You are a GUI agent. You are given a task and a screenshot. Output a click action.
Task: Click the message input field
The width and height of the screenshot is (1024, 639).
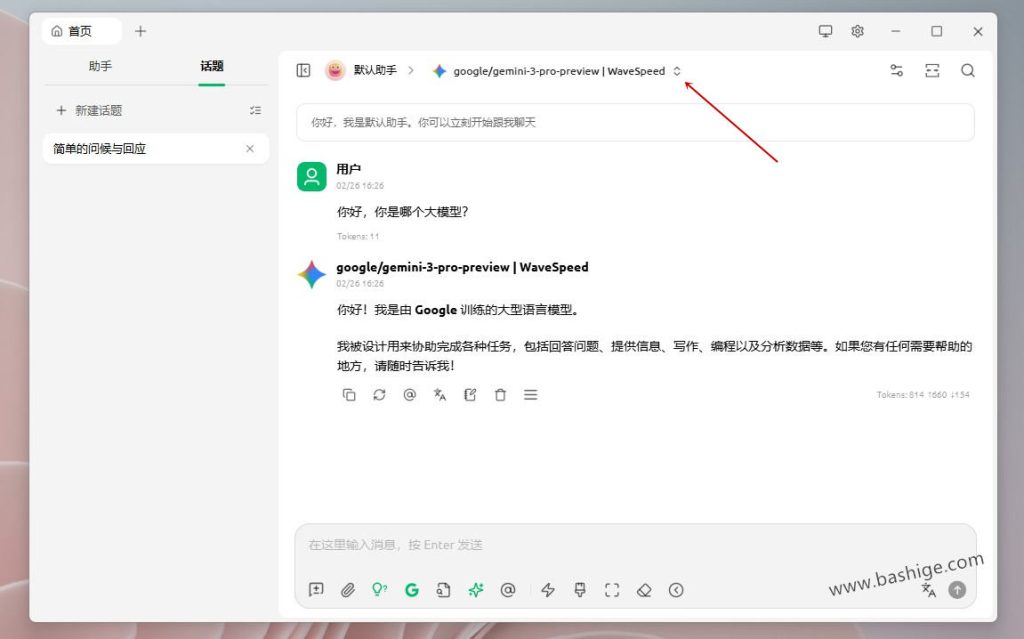[x=635, y=545]
